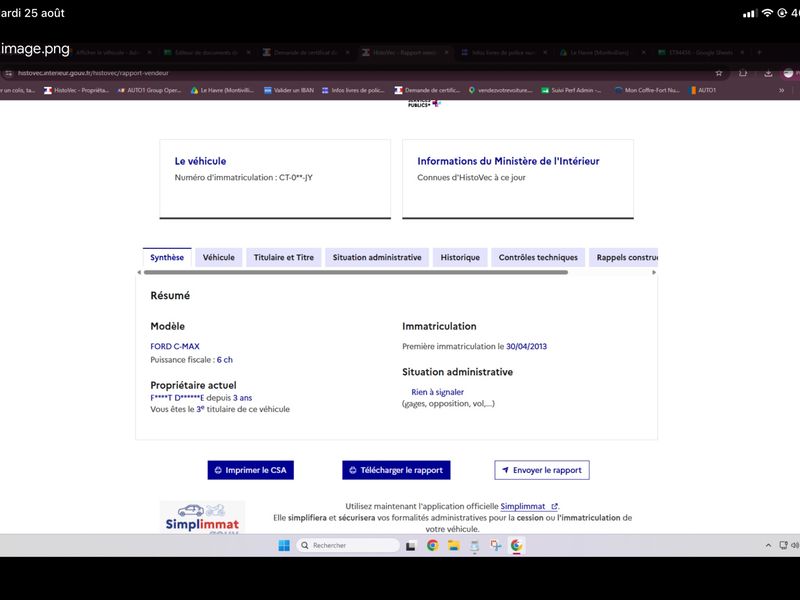Click the owner name F****T D******E
Viewport: 800px width, 600px height.
click(x=177, y=398)
